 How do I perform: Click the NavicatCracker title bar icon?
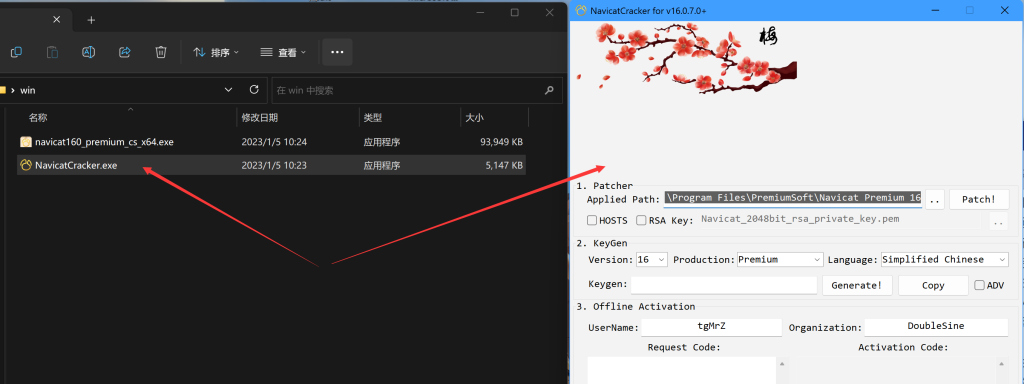tap(580, 10)
